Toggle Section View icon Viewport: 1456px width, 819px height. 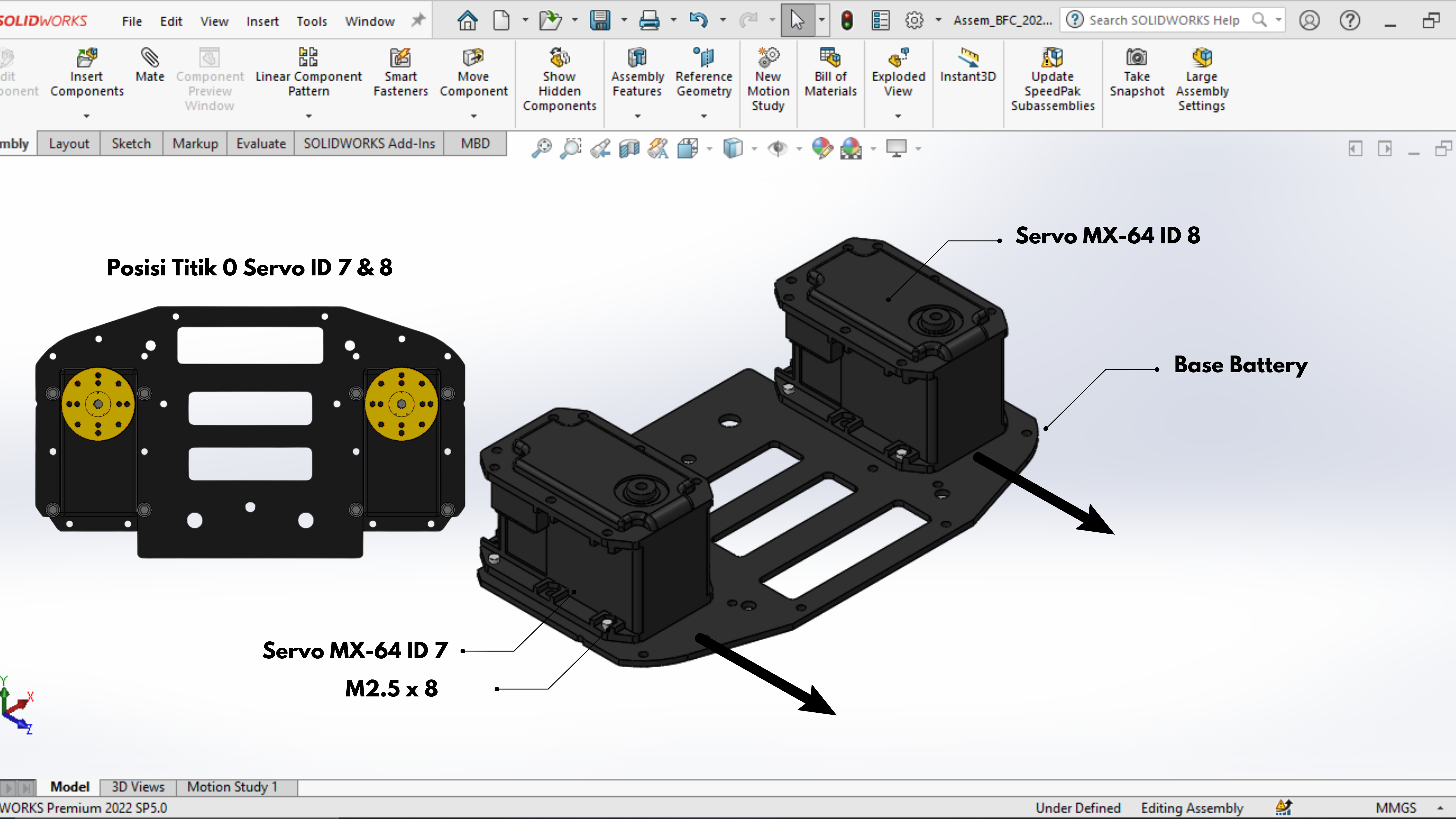tap(629, 149)
